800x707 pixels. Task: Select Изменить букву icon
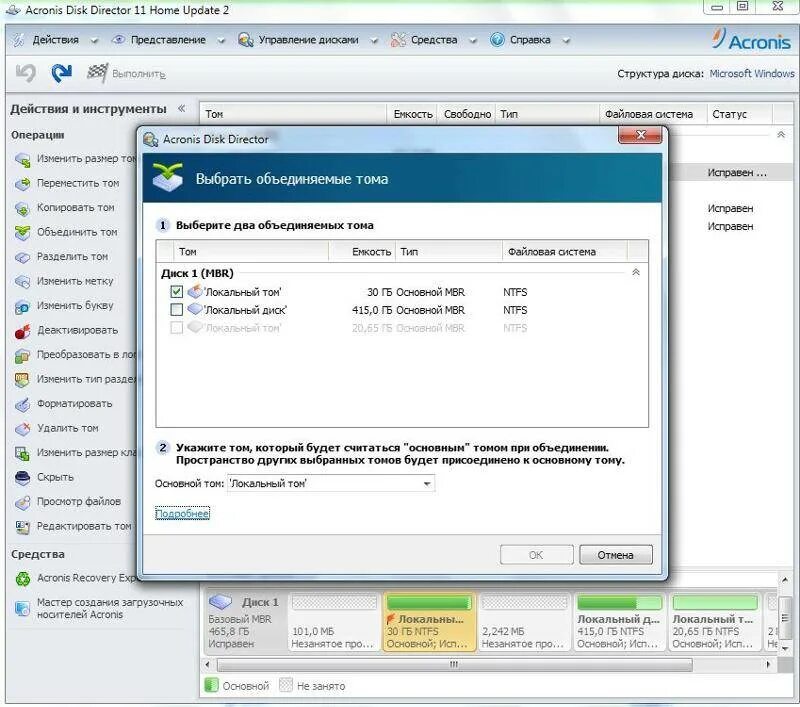coord(22,307)
